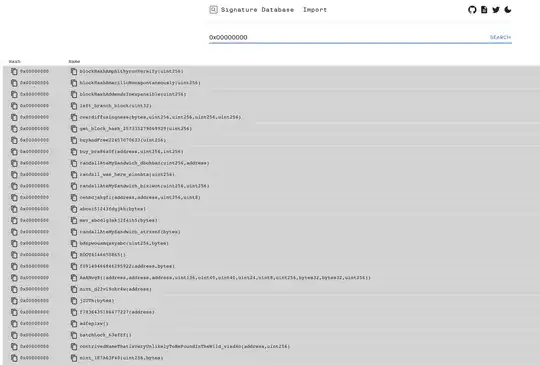
Task: Select randall_was_here signature name text
Action: pos(127,175)
